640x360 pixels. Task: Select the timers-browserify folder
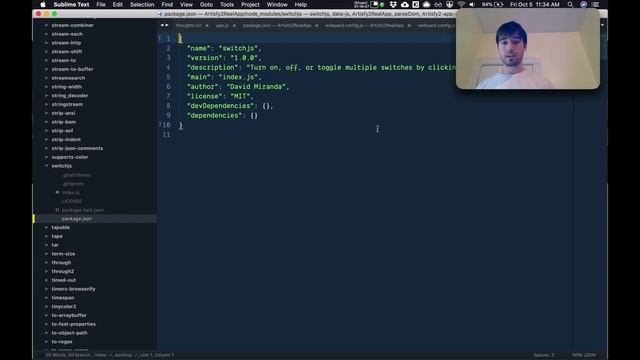[73, 289]
